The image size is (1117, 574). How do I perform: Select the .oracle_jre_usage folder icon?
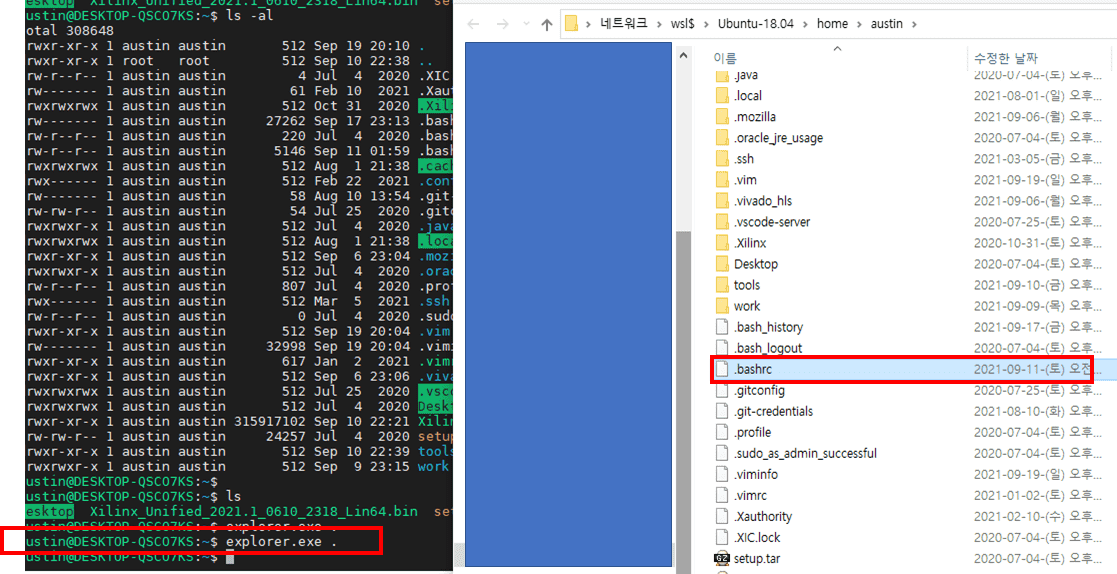[x=722, y=137]
